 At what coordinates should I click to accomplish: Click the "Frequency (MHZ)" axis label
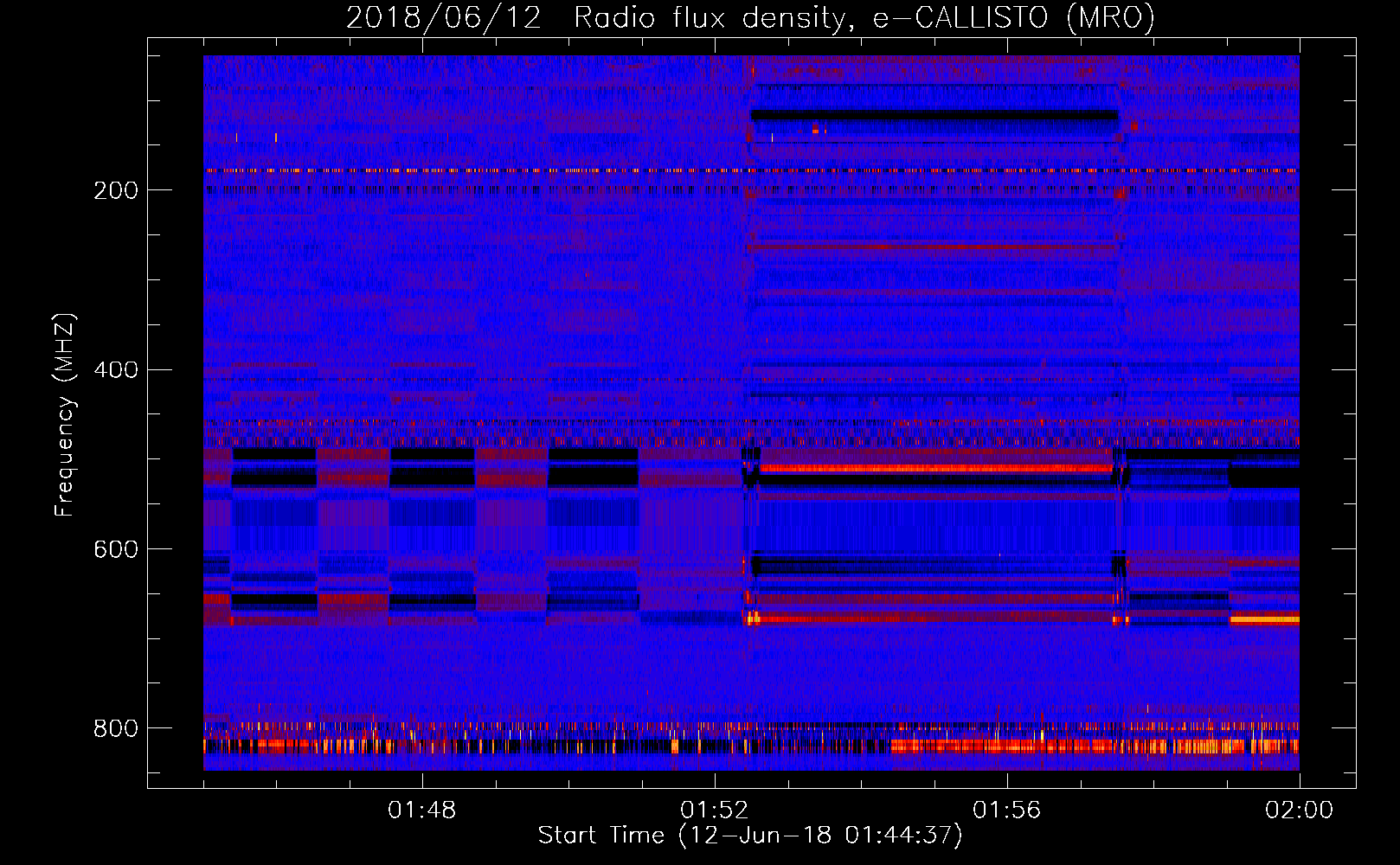(65, 415)
